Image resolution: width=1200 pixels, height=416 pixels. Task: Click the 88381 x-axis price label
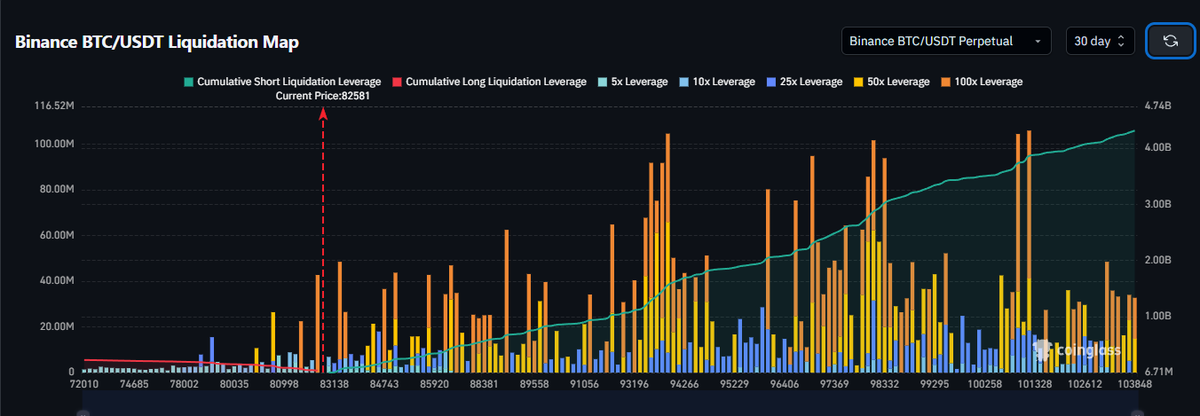coord(483,384)
